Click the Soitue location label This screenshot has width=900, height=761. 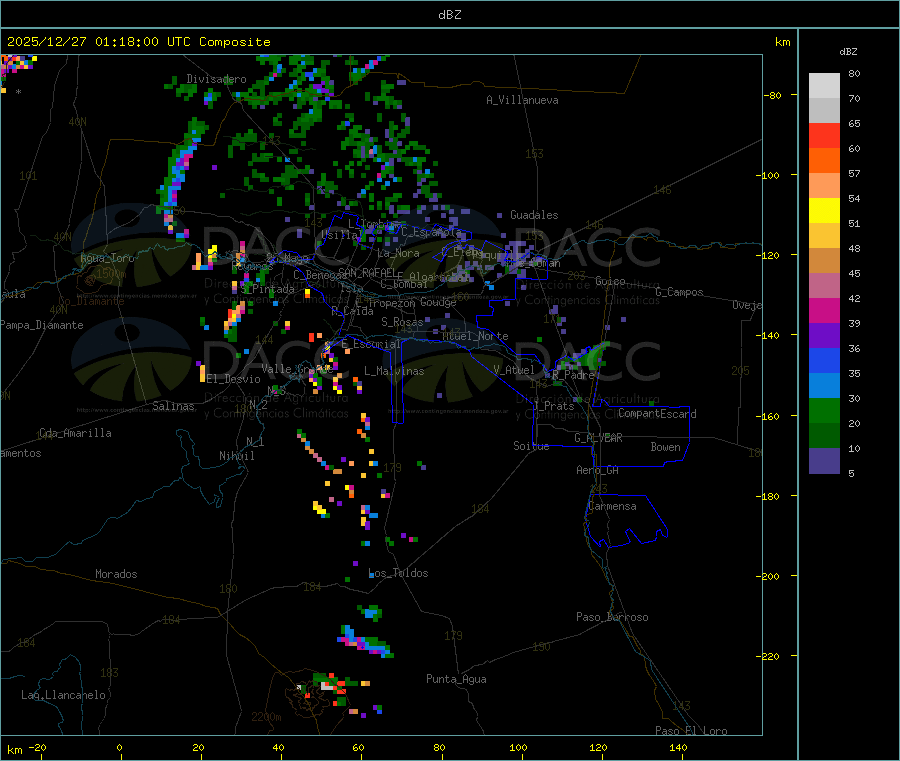point(531,446)
